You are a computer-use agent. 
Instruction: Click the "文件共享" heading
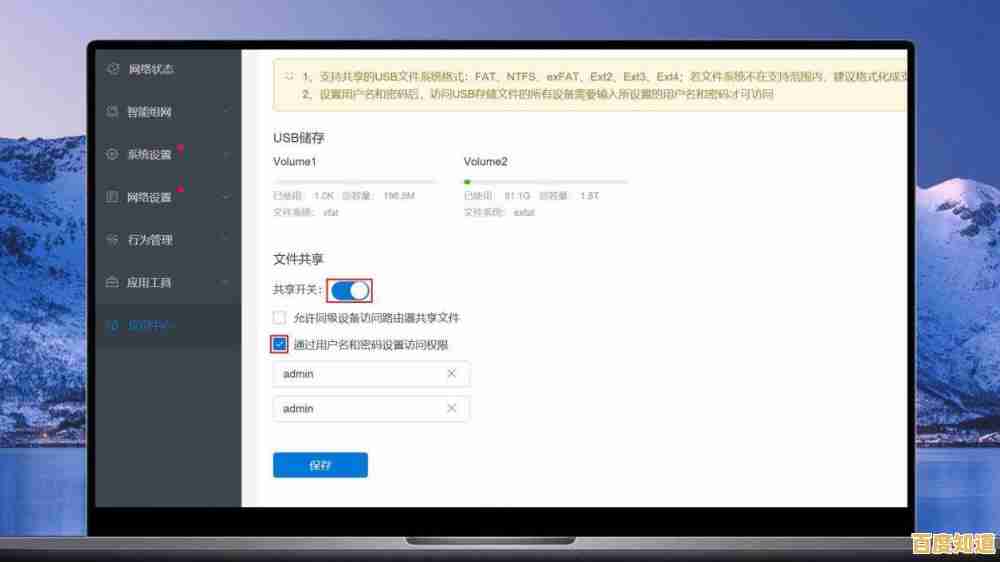coord(298,259)
